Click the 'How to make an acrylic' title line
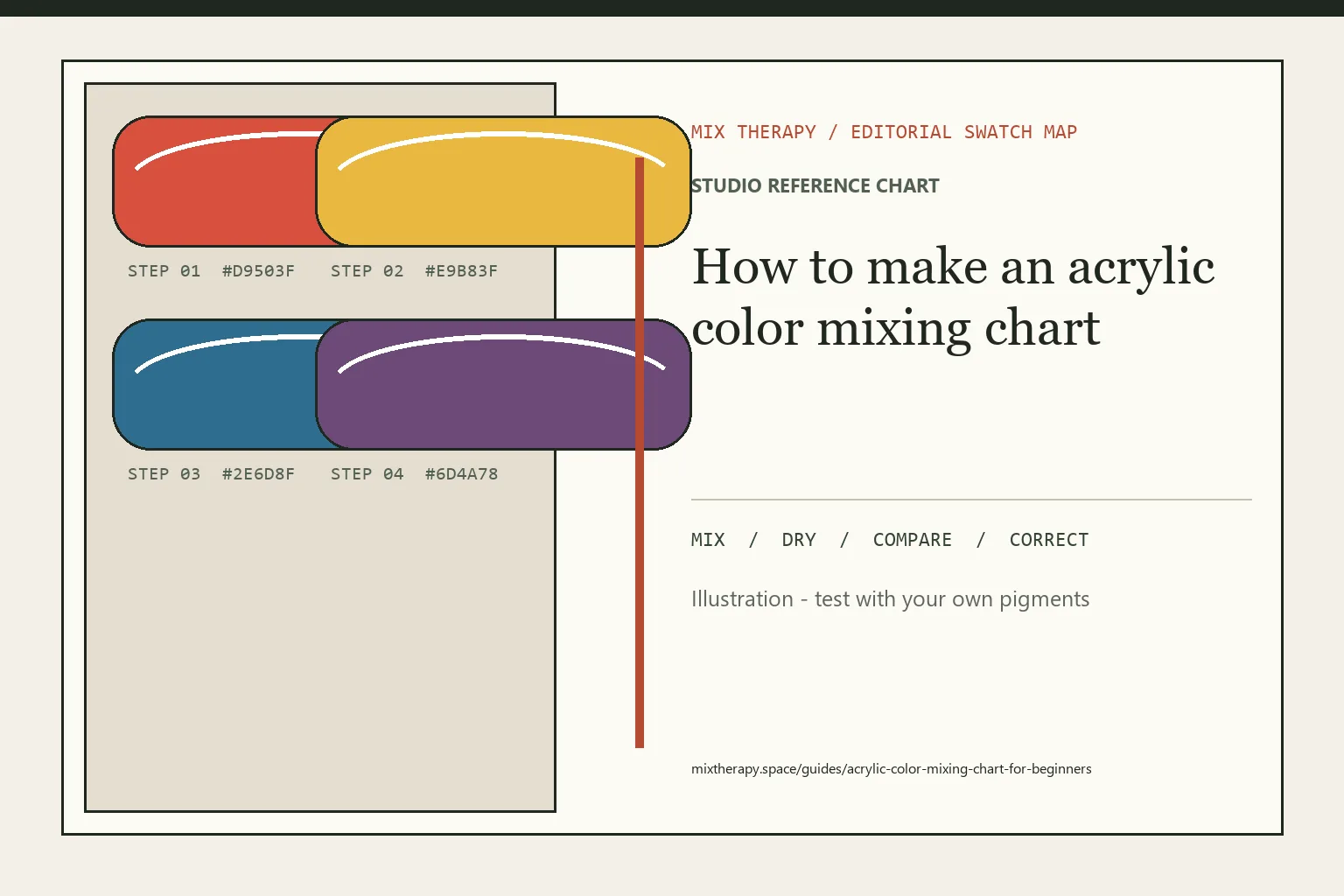This screenshot has width=1344, height=896. (953, 267)
